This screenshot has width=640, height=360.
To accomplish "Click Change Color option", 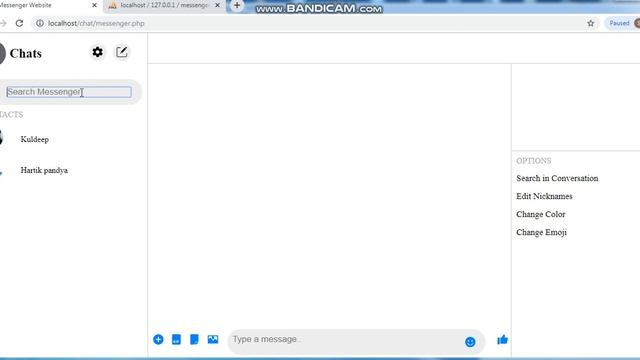I will [540, 214].
